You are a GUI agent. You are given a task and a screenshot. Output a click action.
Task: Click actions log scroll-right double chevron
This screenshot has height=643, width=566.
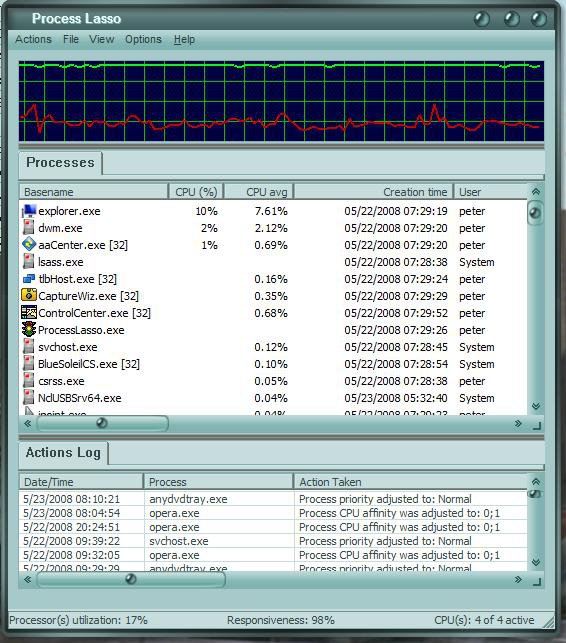(x=518, y=579)
